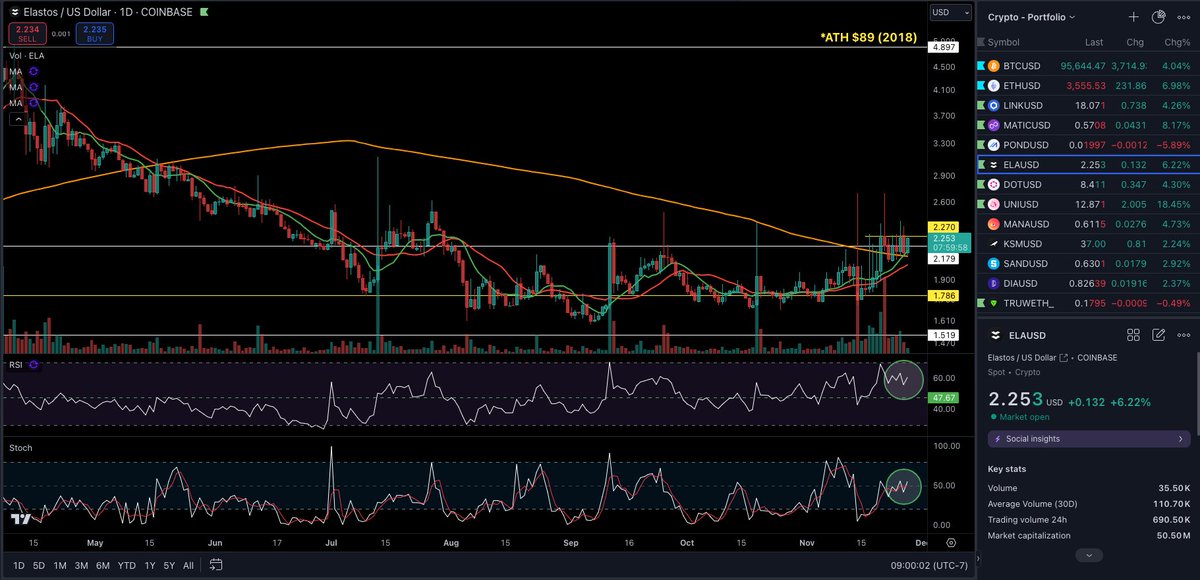
Task: Expand the Social insights banner
Action: [x=1088, y=438]
